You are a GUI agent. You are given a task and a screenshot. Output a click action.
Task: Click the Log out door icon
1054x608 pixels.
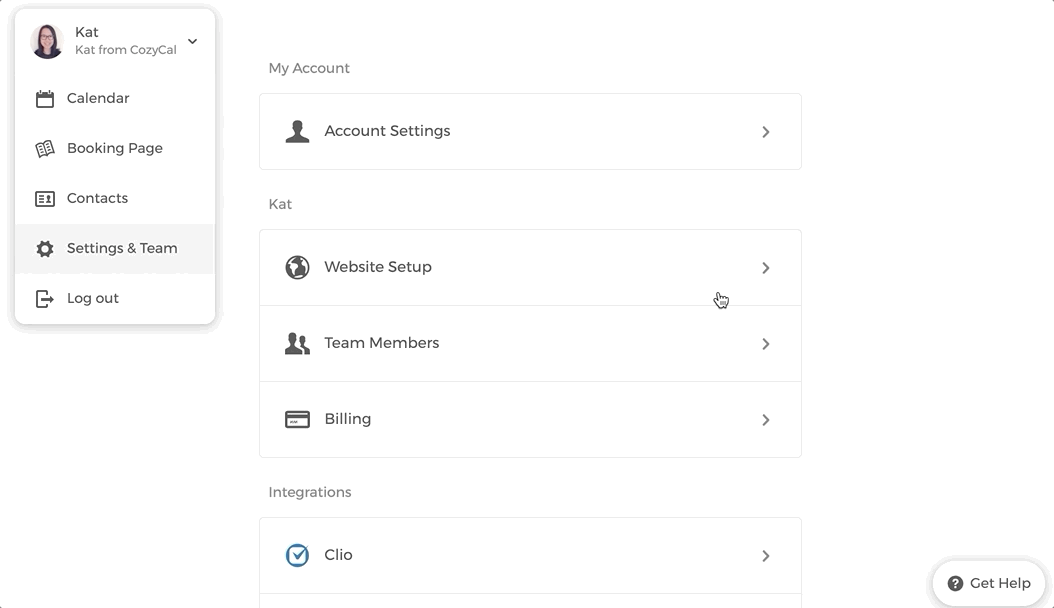click(45, 299)
